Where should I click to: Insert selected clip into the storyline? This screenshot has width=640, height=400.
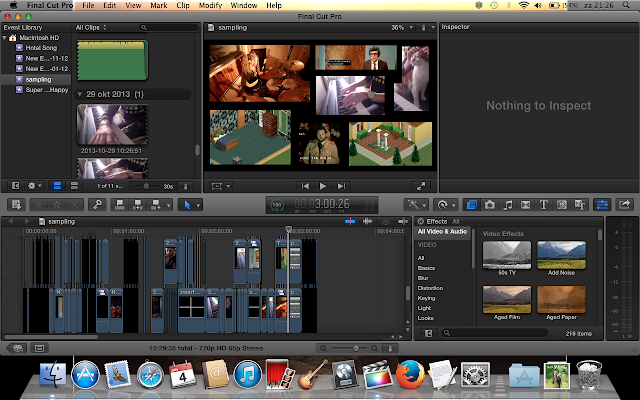[138, 205]
